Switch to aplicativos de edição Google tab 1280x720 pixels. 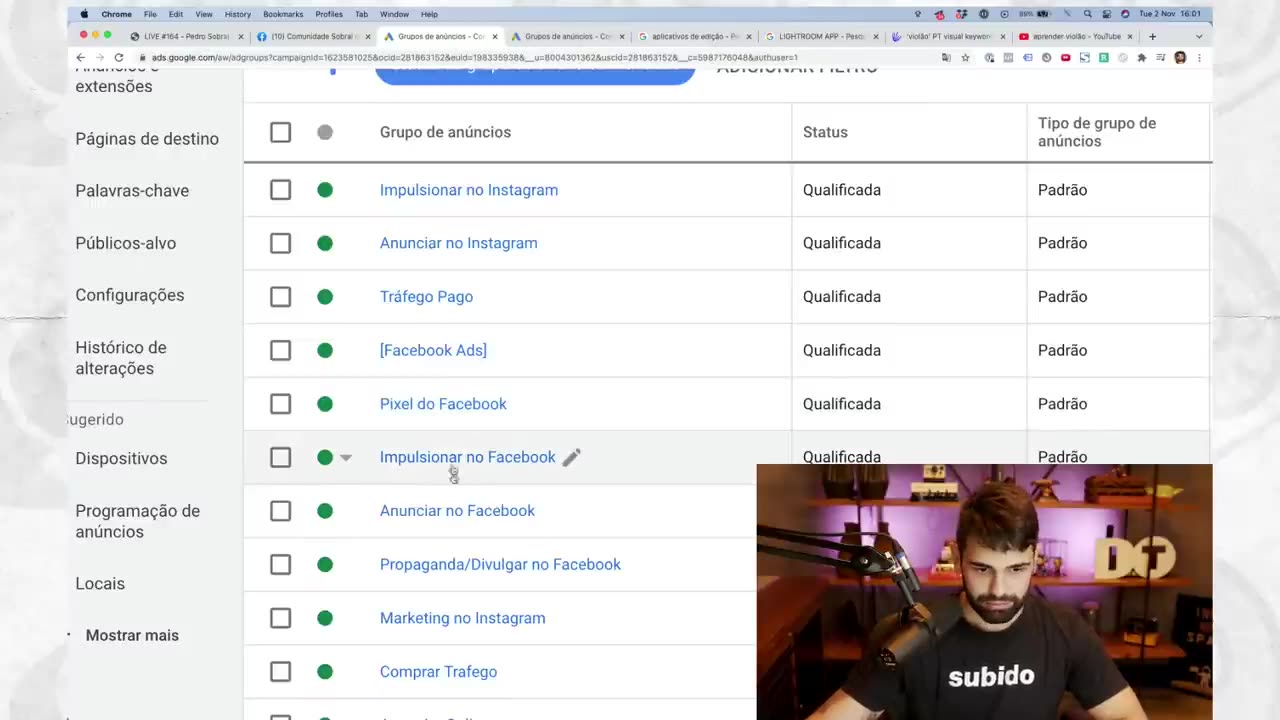point(695,37)
